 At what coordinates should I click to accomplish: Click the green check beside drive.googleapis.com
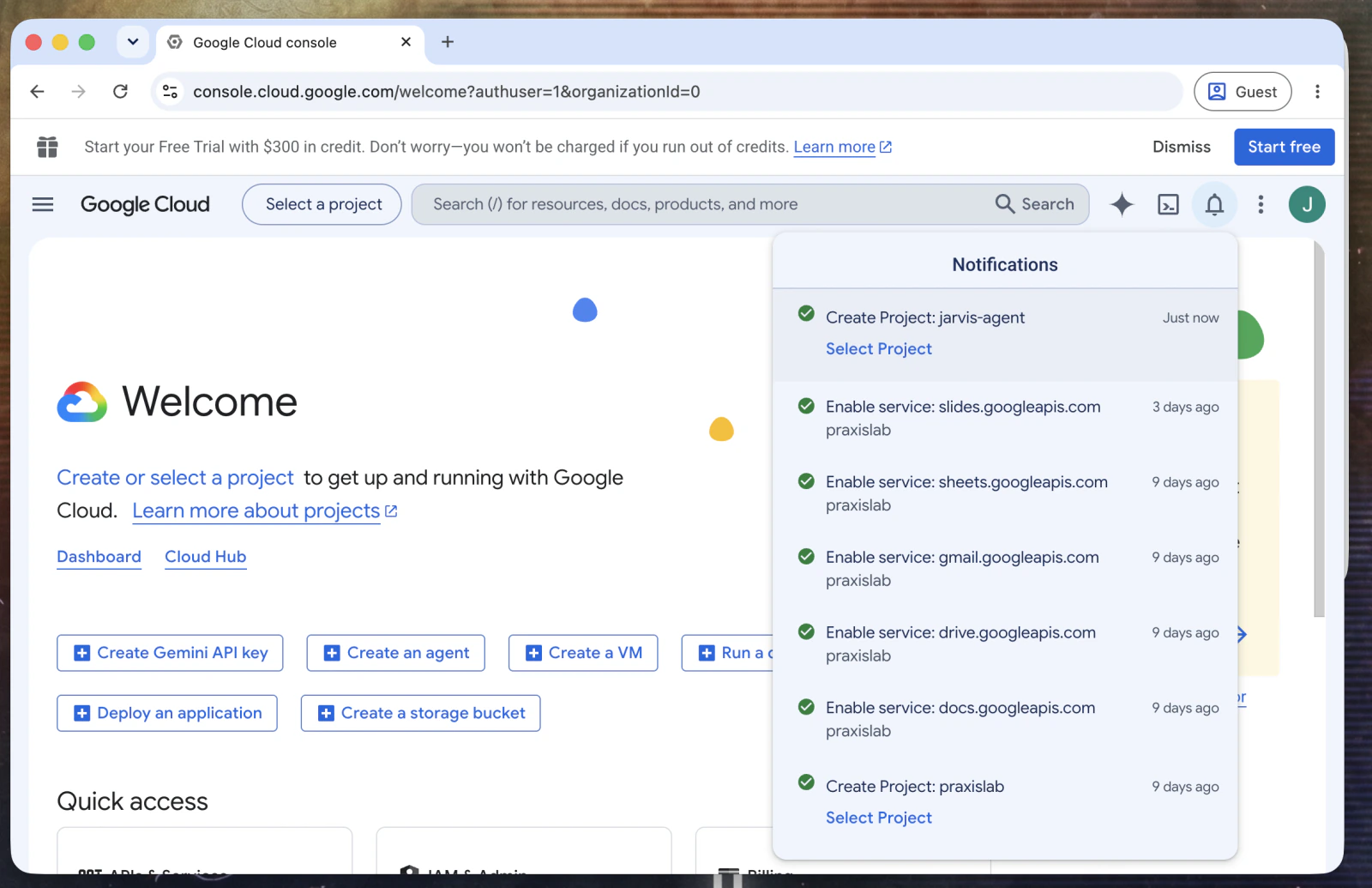pyautogui.click(x=806, y=632)
